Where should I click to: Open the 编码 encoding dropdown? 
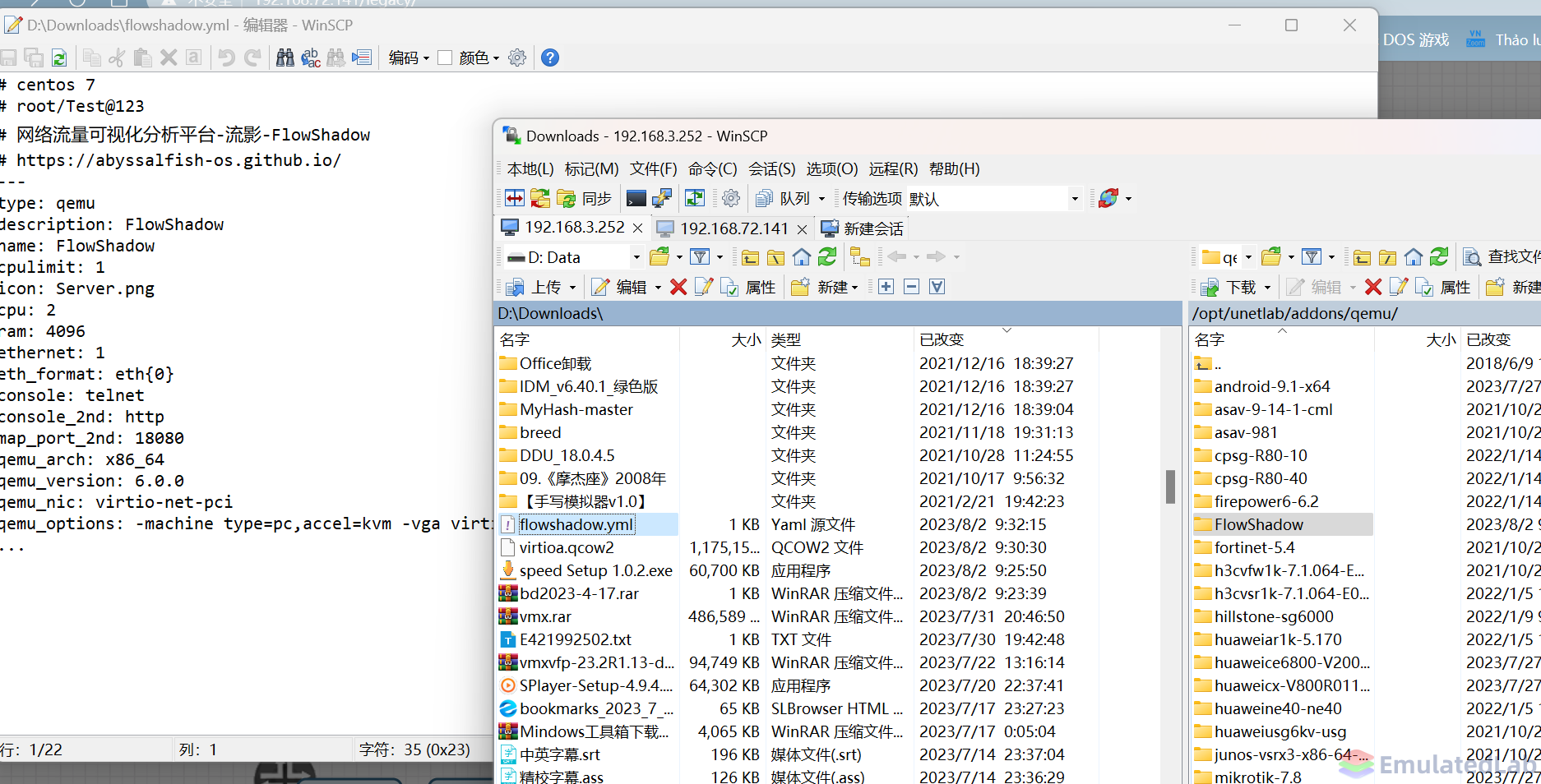[409, 58]
